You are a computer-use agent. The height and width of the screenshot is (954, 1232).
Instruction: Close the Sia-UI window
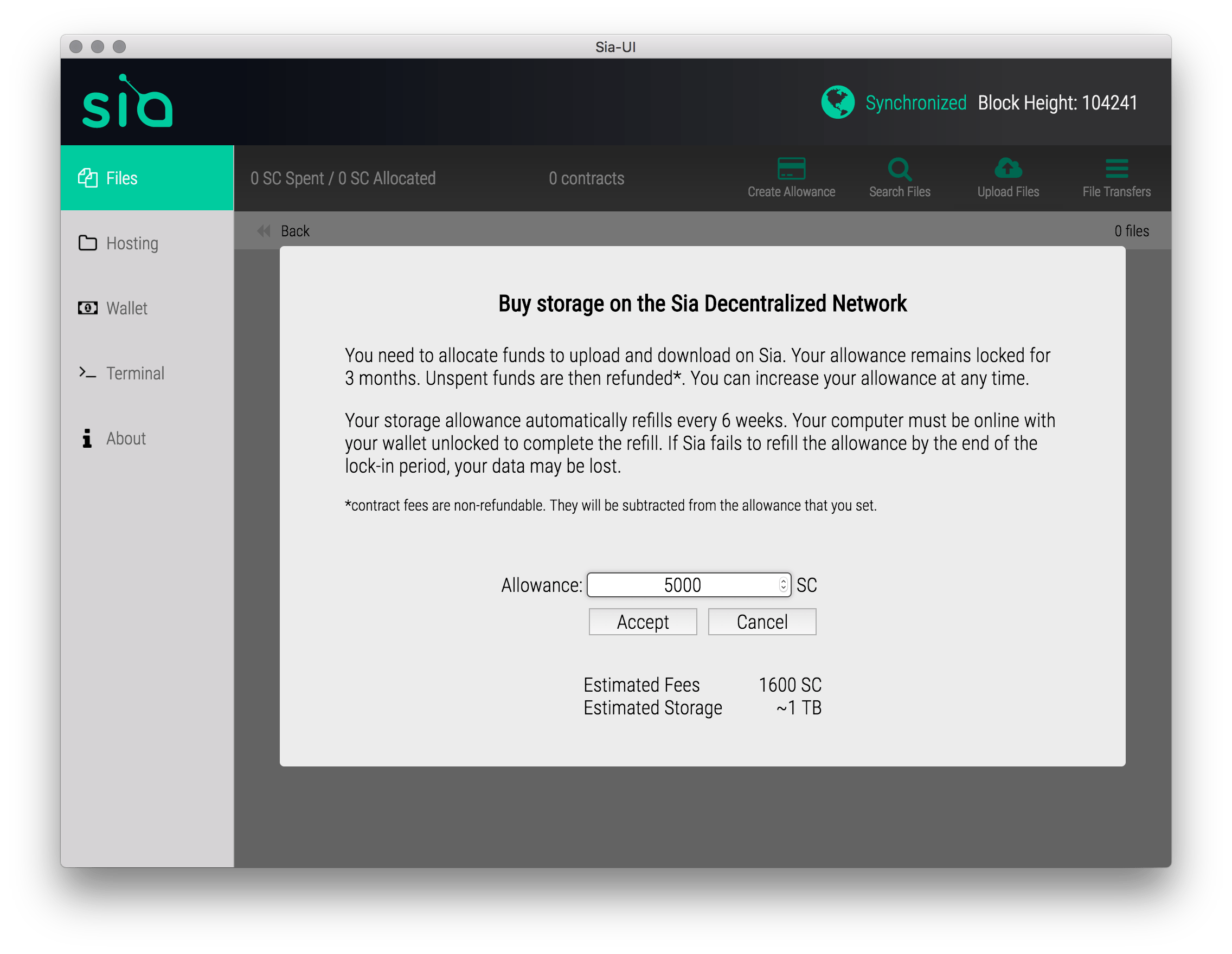coord(76,46)
